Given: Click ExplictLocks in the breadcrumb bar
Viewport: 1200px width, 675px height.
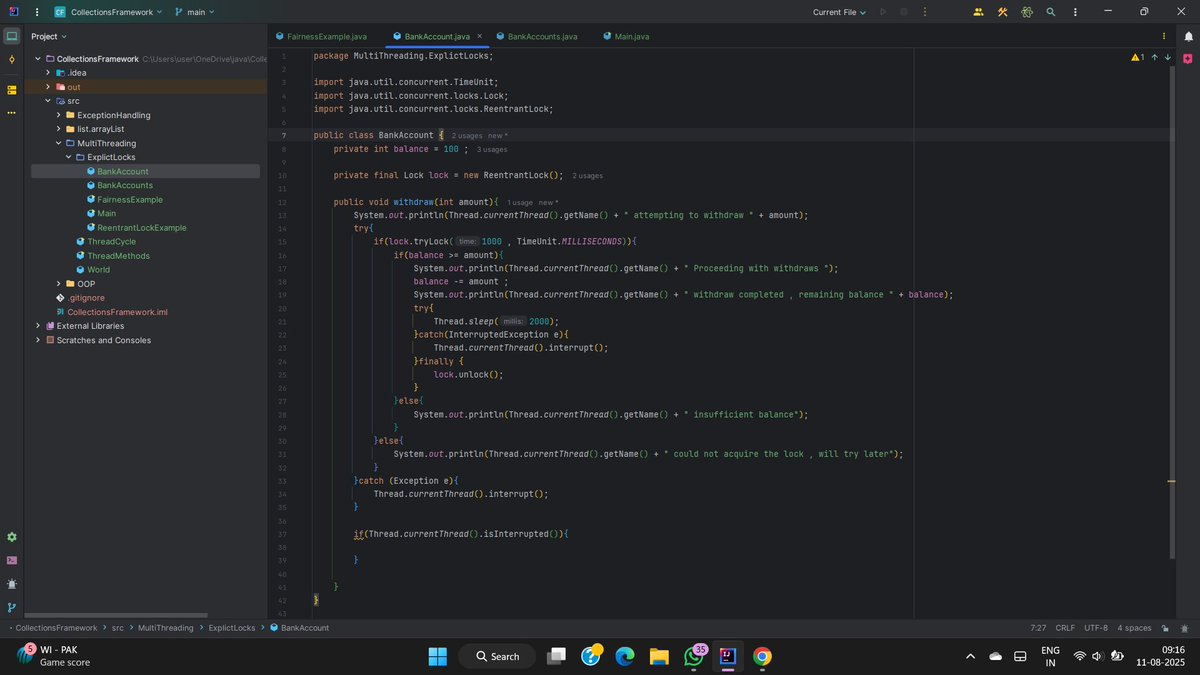Looking at the screenshot, I should [x=232, y=628].
